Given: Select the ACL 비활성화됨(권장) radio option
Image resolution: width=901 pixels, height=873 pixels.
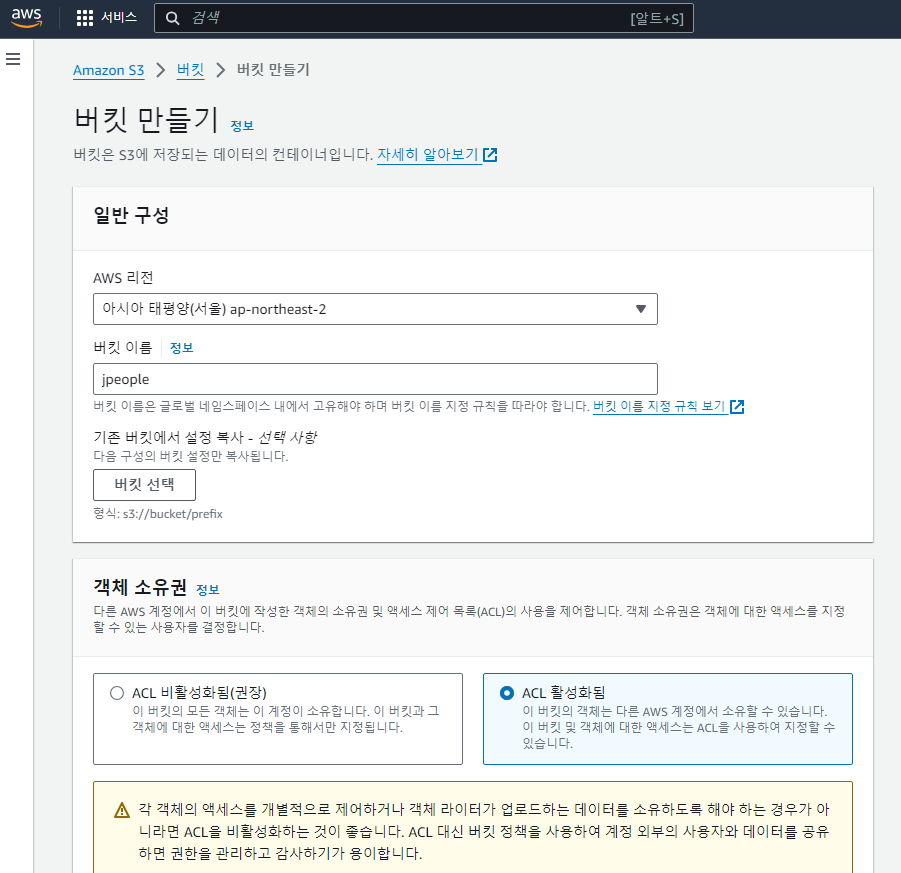Looking at the screenshot, I should (x=117, y=693).
